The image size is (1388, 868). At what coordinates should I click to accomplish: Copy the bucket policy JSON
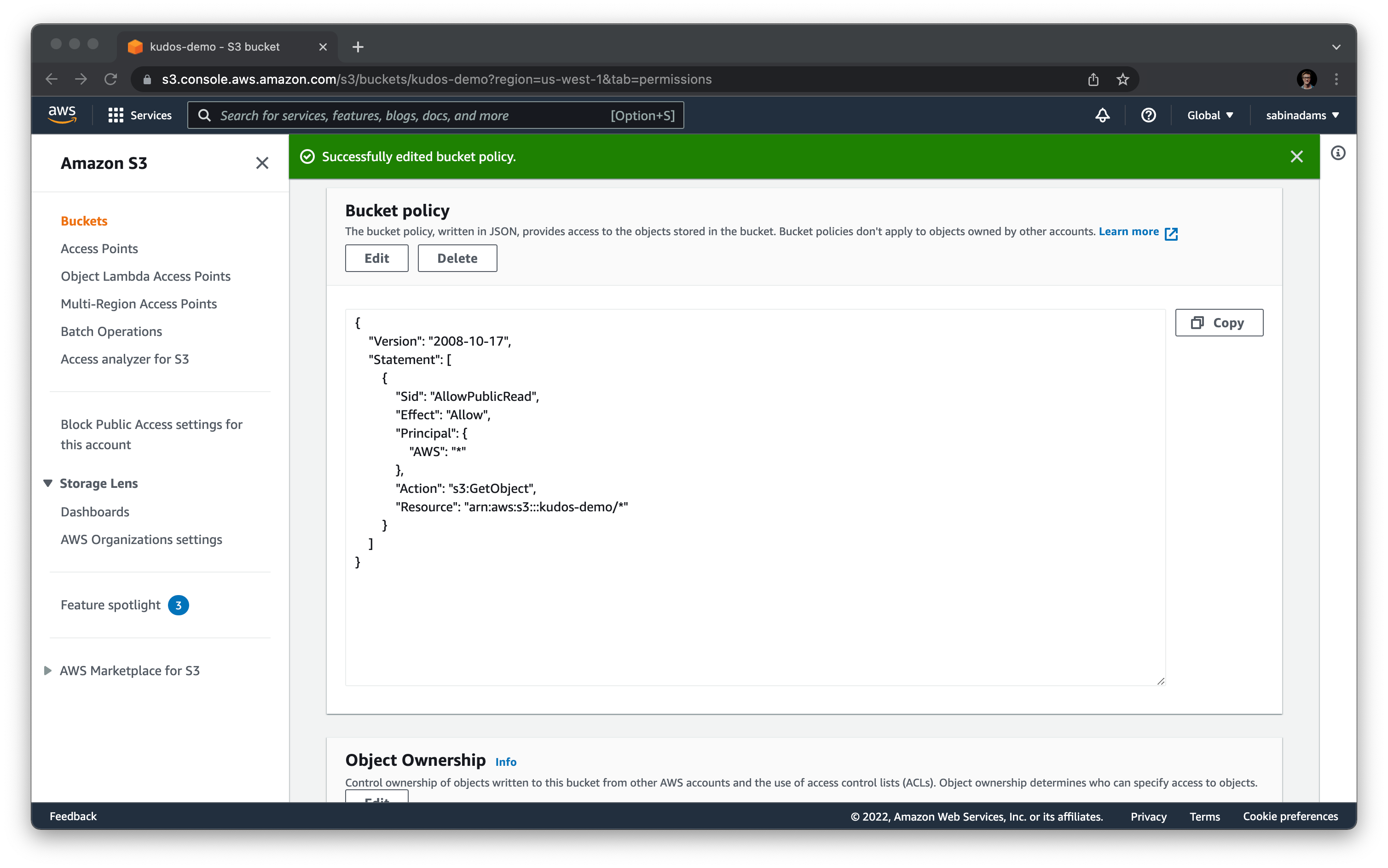[x=1219, y=323]
